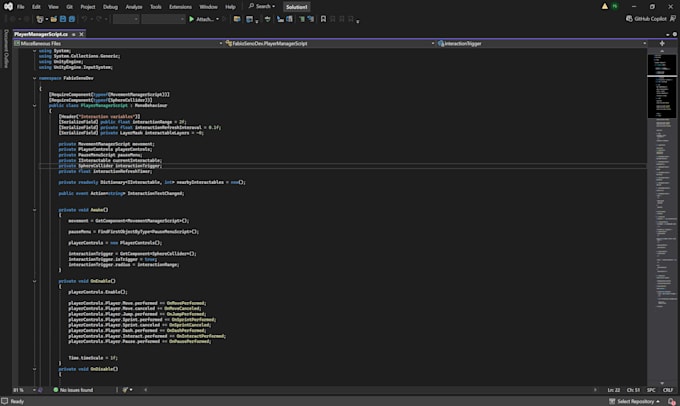
Task: Open the Git menu
Action: coord(69,7)
